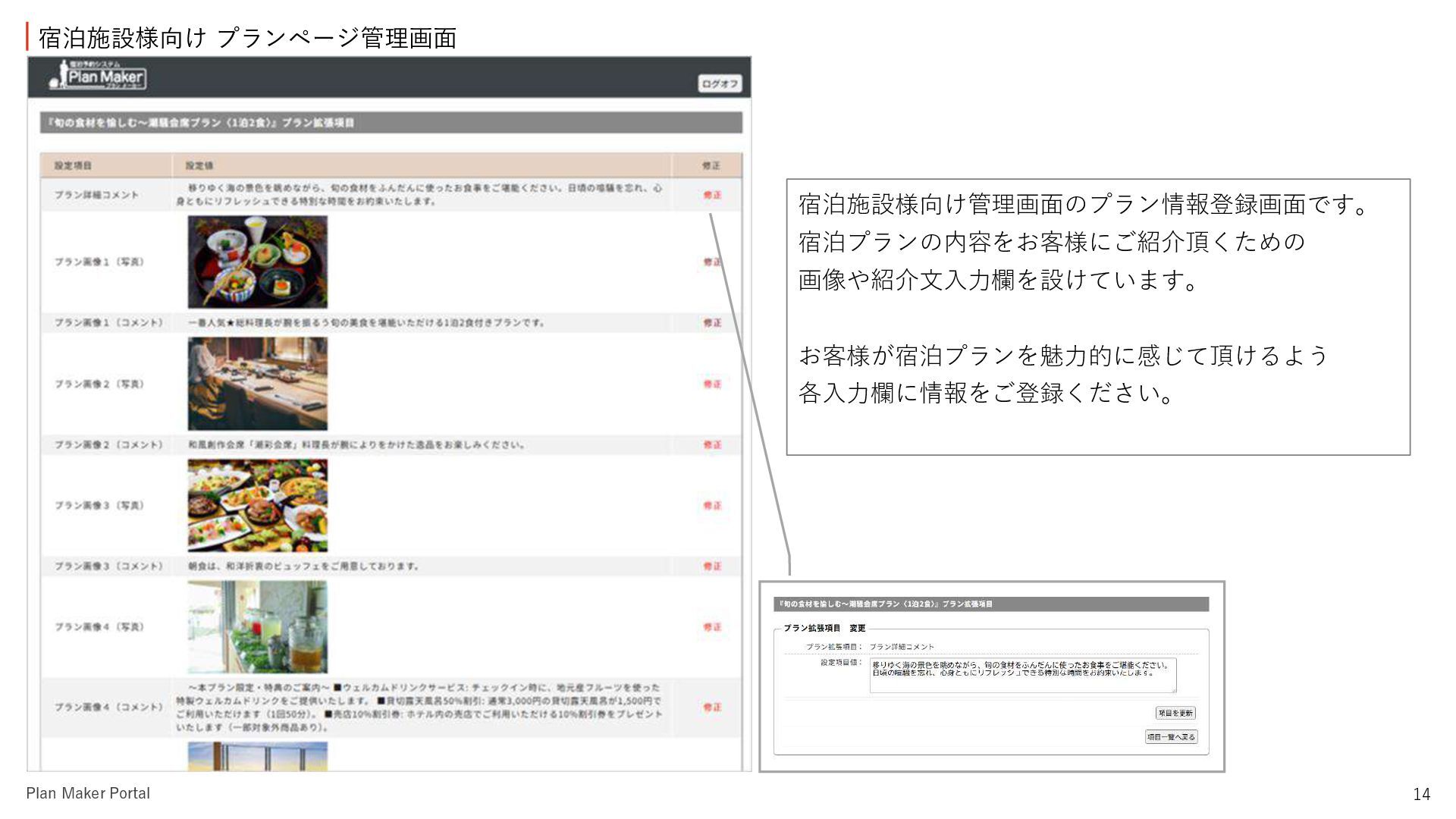Open the プラン画像1 kaiseki dish thumbnail
The height and width of the screenshot is (819, 1456).
pos(258,262)
